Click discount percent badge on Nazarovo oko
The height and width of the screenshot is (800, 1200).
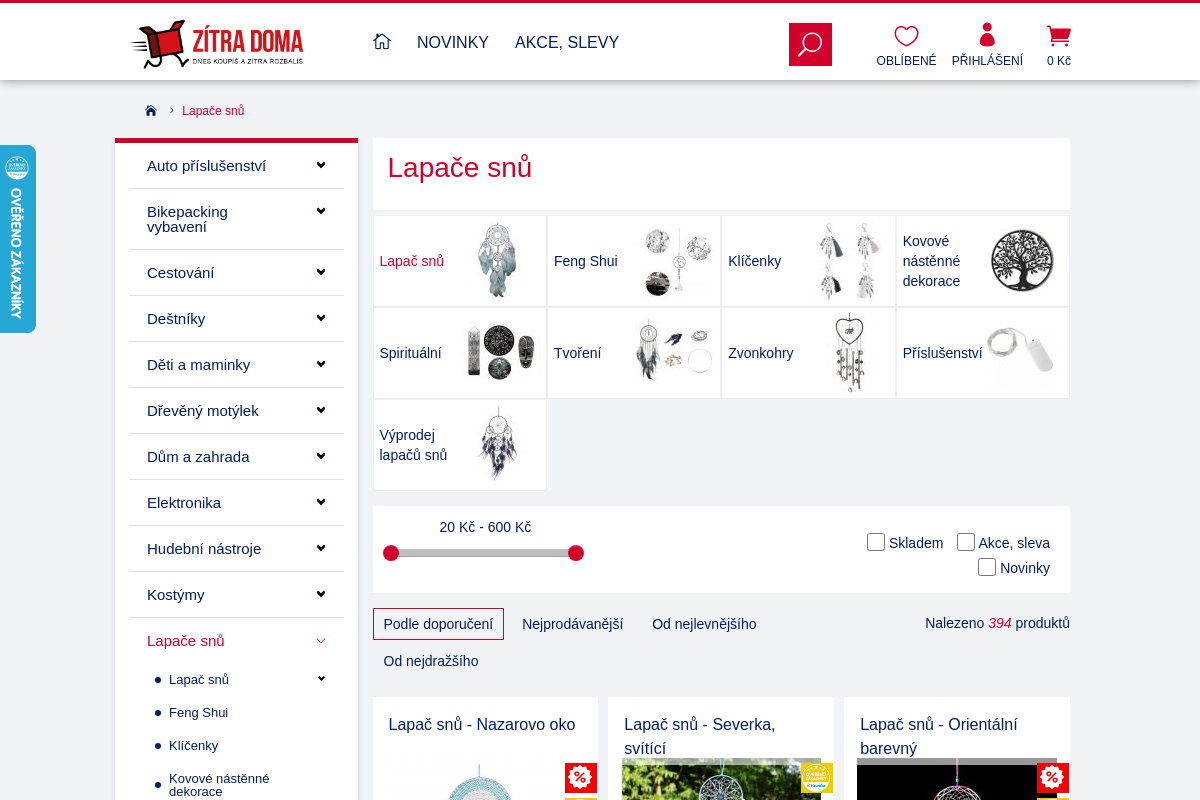[x=581, y=778]
